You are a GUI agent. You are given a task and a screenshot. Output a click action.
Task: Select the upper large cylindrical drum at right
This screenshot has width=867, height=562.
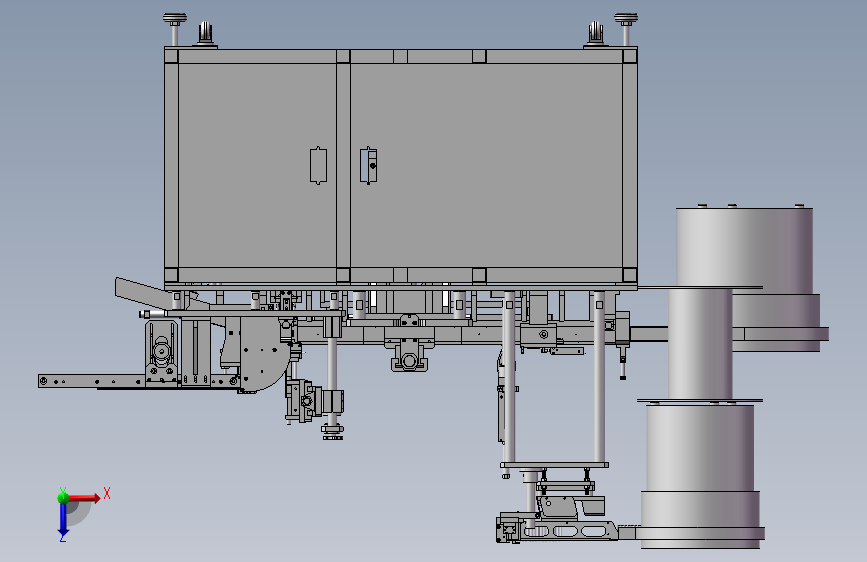tap(745, 250)
